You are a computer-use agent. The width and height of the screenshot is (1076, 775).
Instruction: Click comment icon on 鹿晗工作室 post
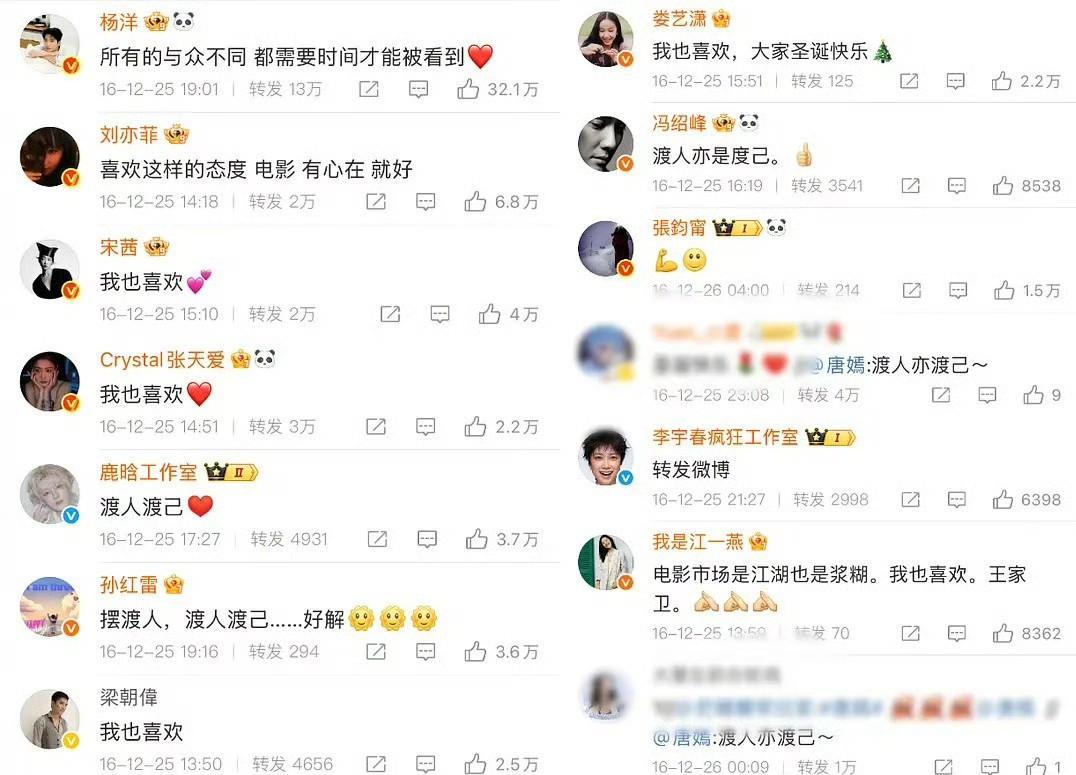point(427,539)
